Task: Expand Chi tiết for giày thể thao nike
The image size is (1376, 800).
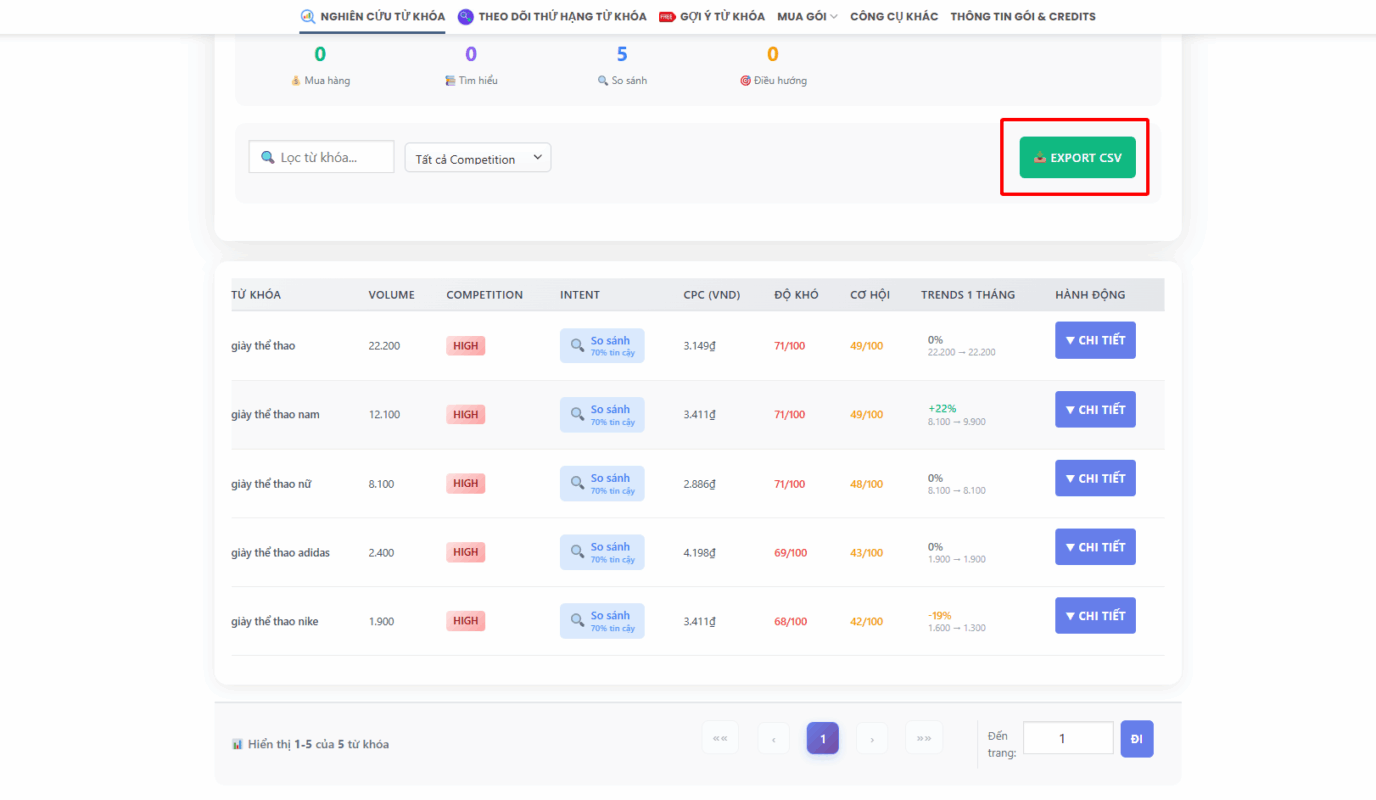Action: (x=1095, y=616)
